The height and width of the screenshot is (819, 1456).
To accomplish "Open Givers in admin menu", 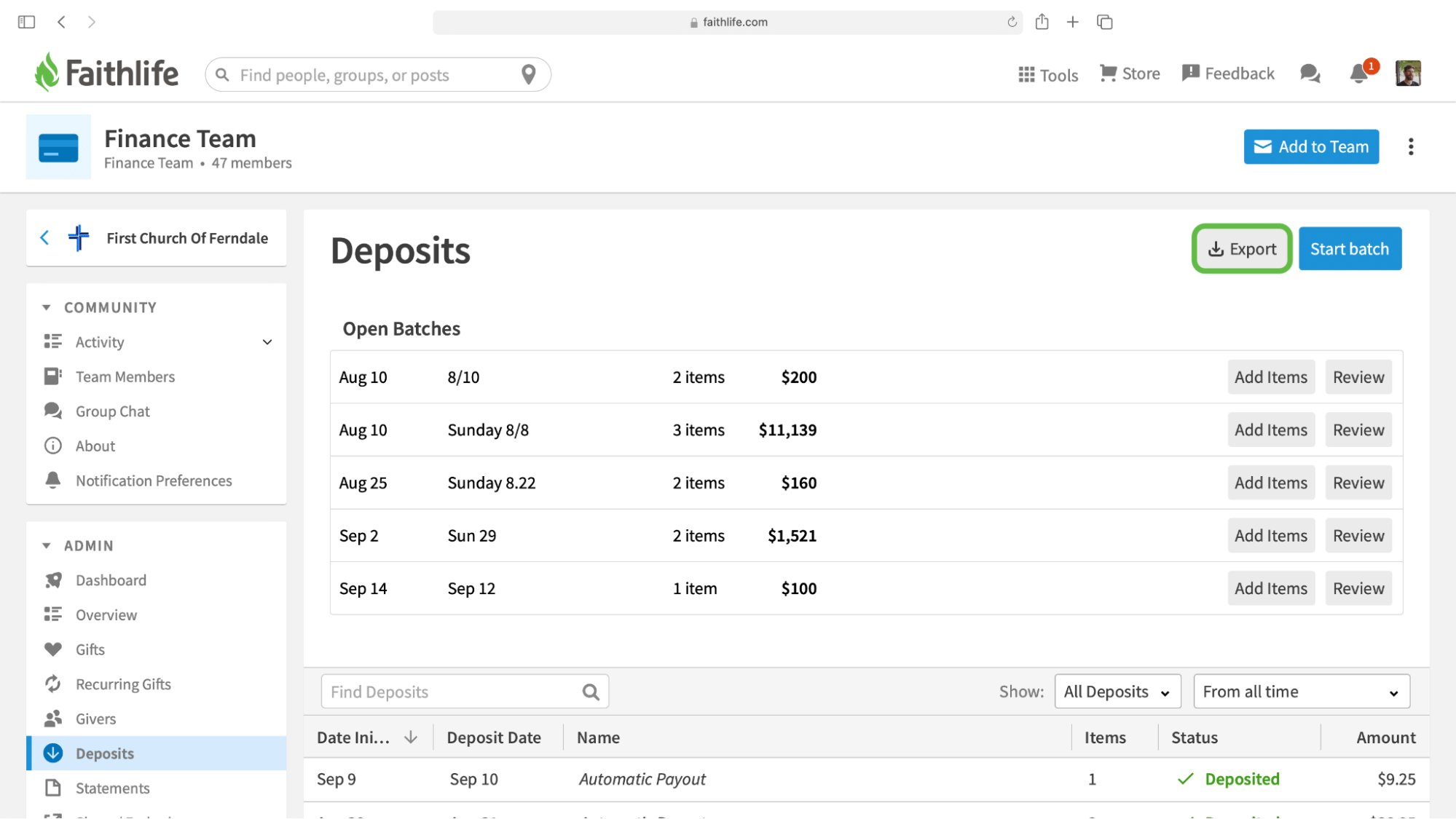I will (95, 719).
